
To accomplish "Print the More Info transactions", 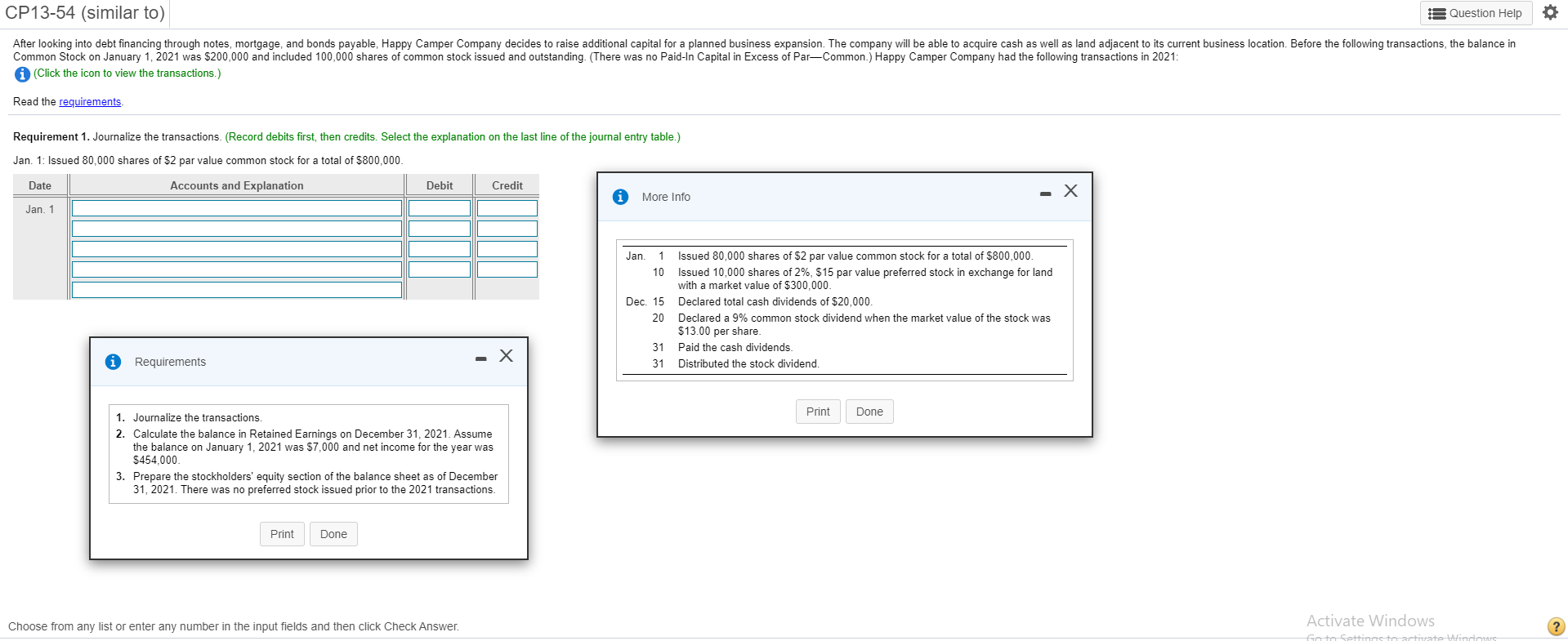I will point(818,412).
